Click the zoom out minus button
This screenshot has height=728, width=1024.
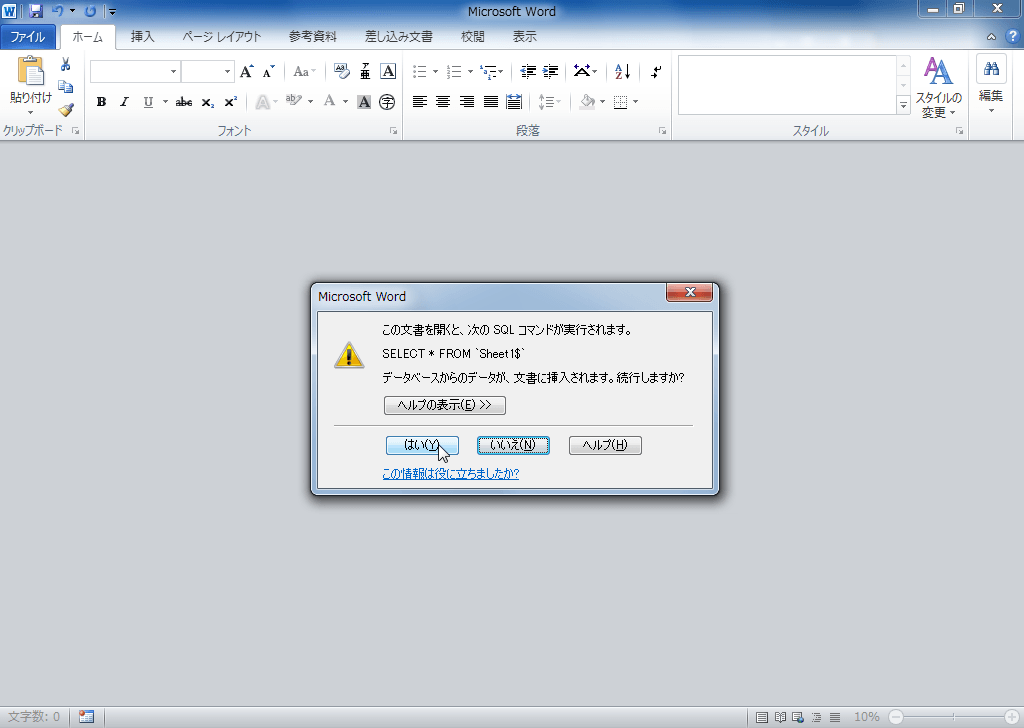(x=896, y=717)
